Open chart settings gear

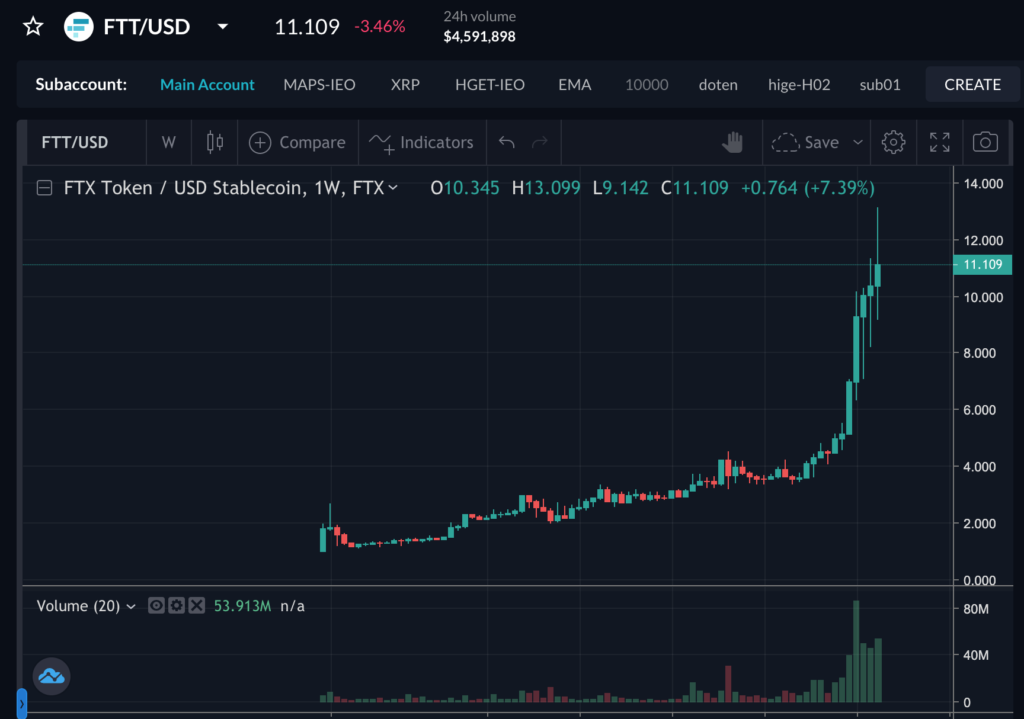coord(893,142)
